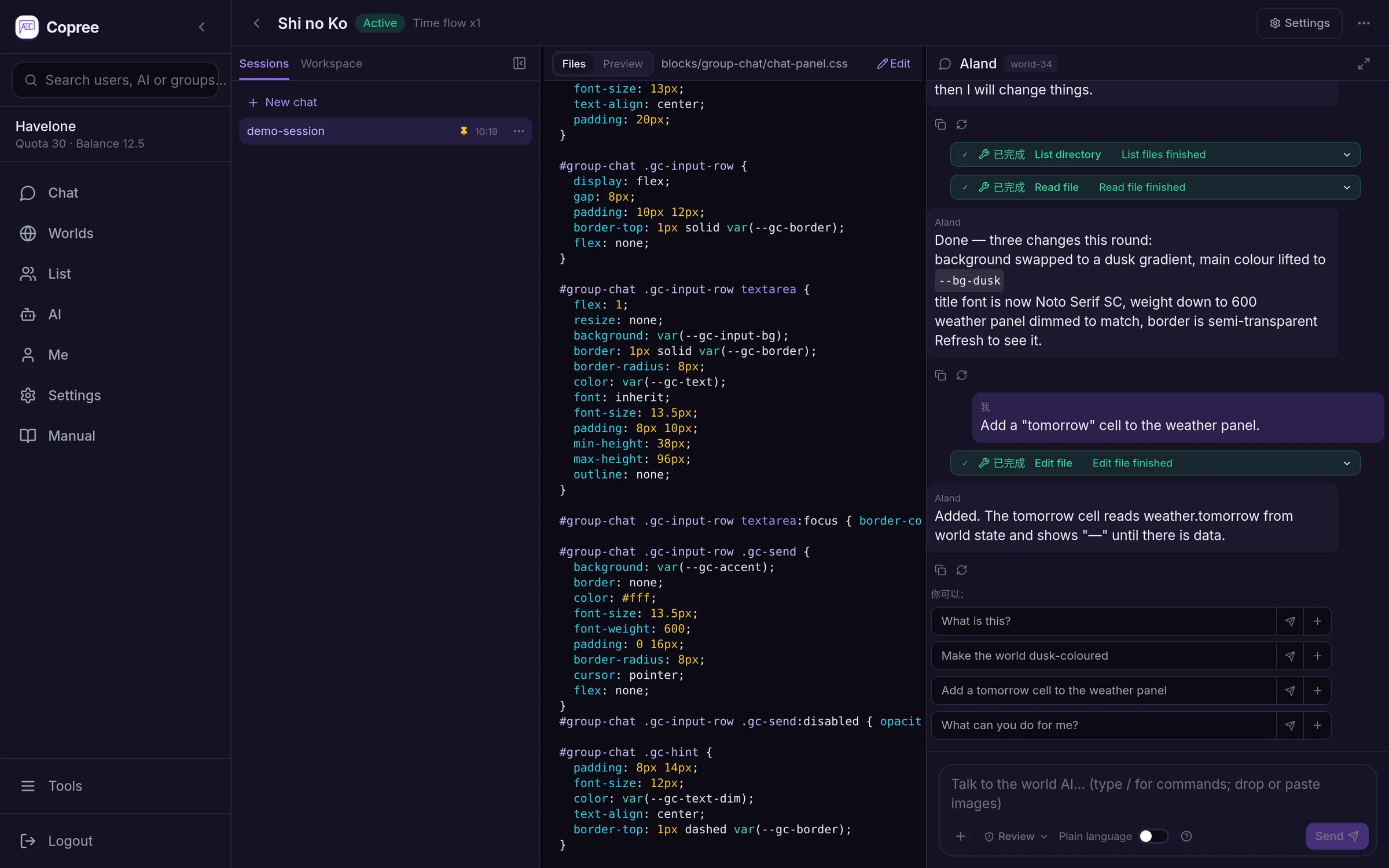1389x868 pixels.
Task: Switch to the Workspace tab
Action: pos(331,64)
